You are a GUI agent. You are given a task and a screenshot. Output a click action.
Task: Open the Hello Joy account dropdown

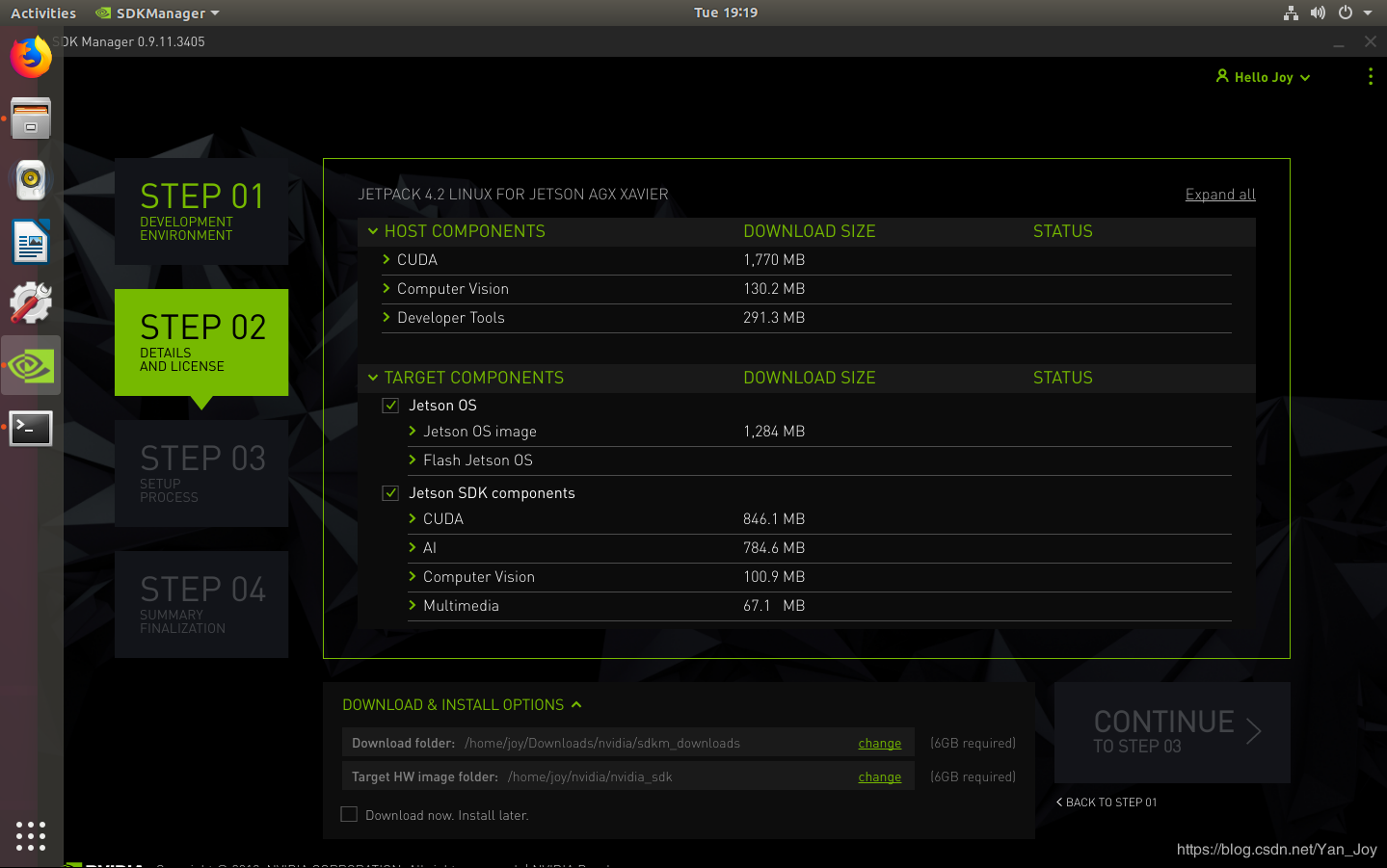coord(1264,77)
